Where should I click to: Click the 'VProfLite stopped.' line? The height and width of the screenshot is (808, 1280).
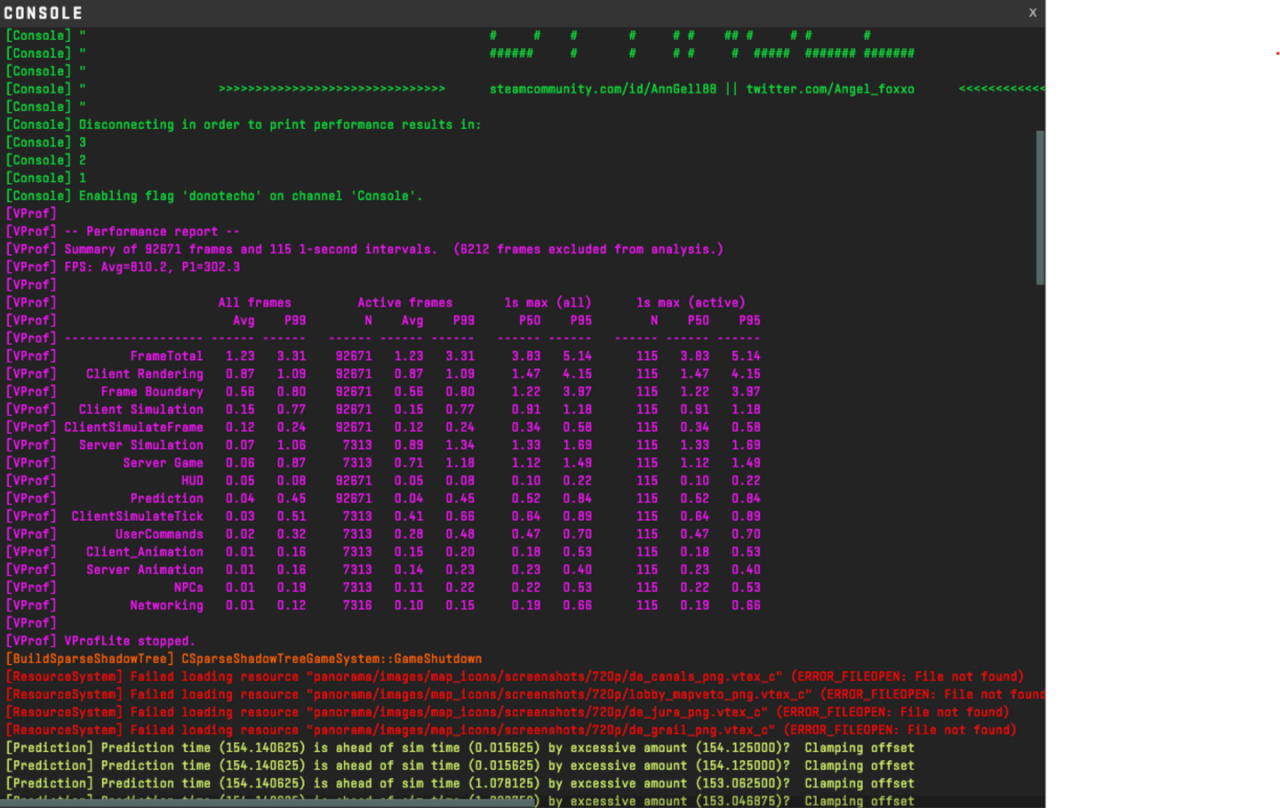[x=101, y=641]
